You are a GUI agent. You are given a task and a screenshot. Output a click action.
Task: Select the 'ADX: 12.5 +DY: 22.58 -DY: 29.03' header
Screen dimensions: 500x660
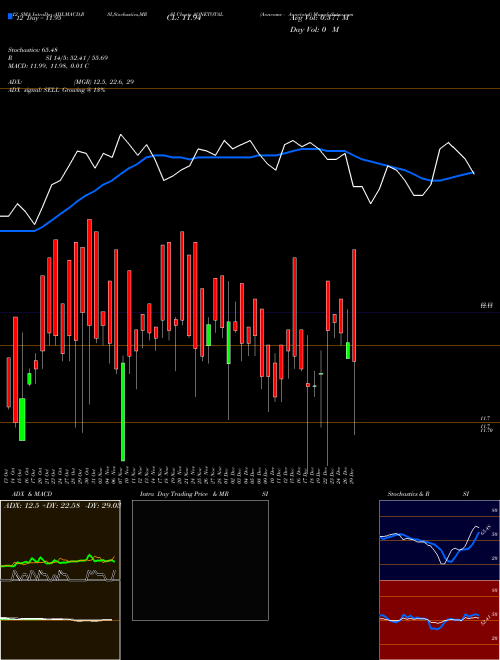pos(62,506)
